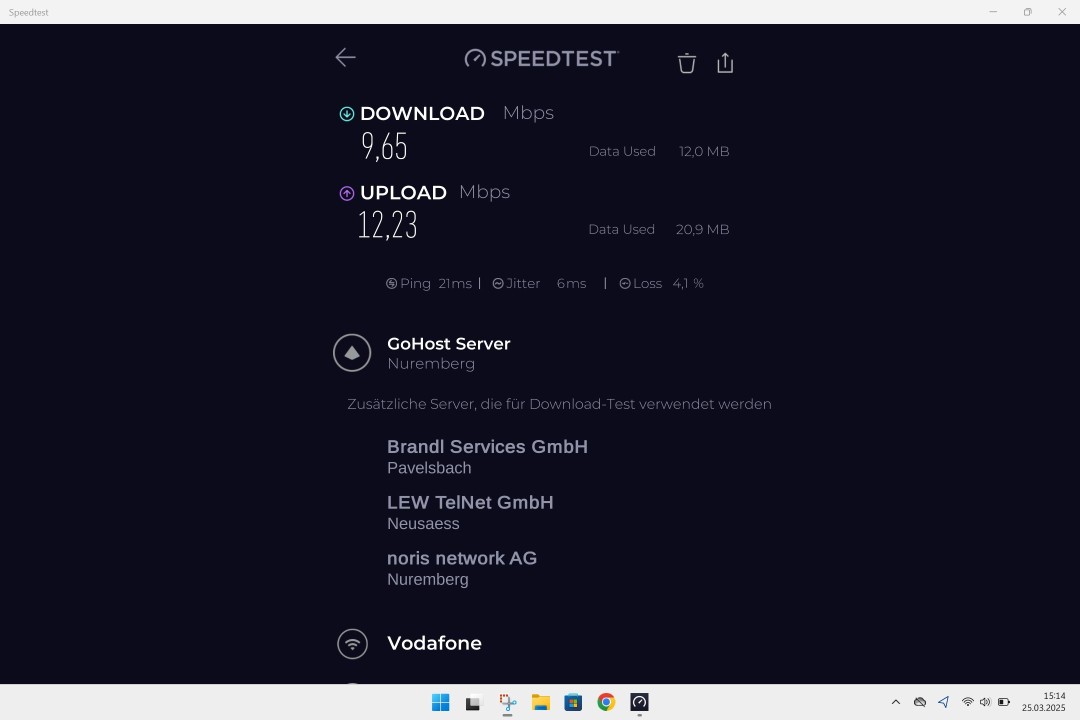The width and height of the screenshot is (1080, 720).
Task: Show hidden system tray icons
Action: click(x=895, y=702)
